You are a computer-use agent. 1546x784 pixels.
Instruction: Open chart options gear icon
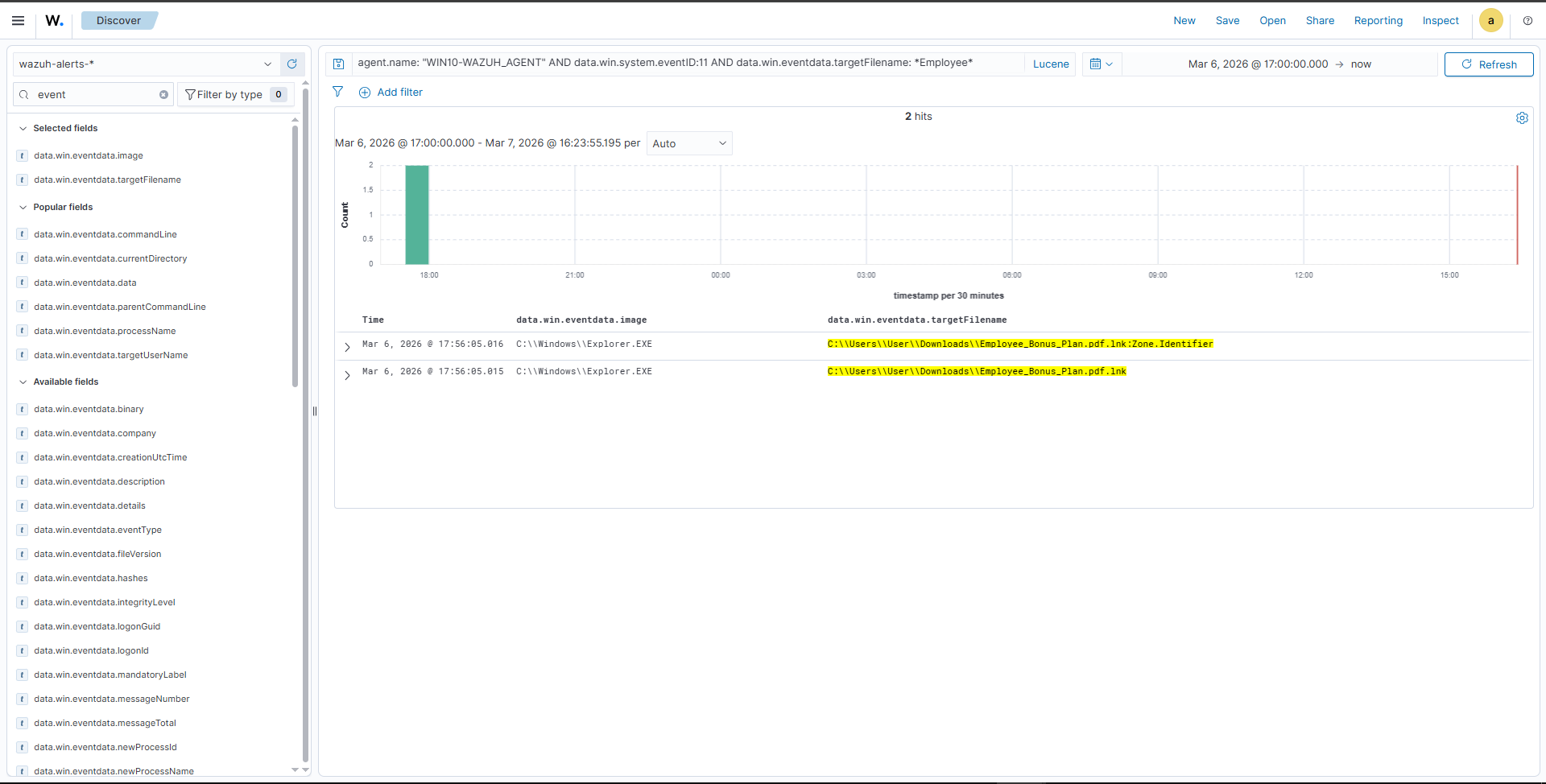[x=1522, y=118]
